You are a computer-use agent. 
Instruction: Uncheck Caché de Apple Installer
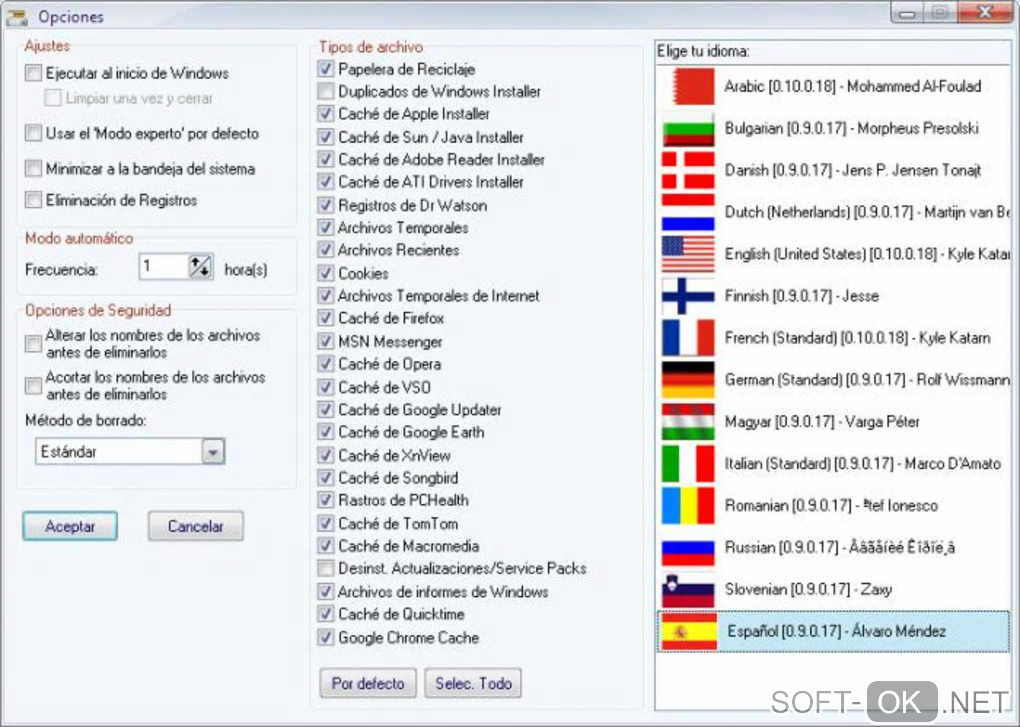[x=326, y=114]
